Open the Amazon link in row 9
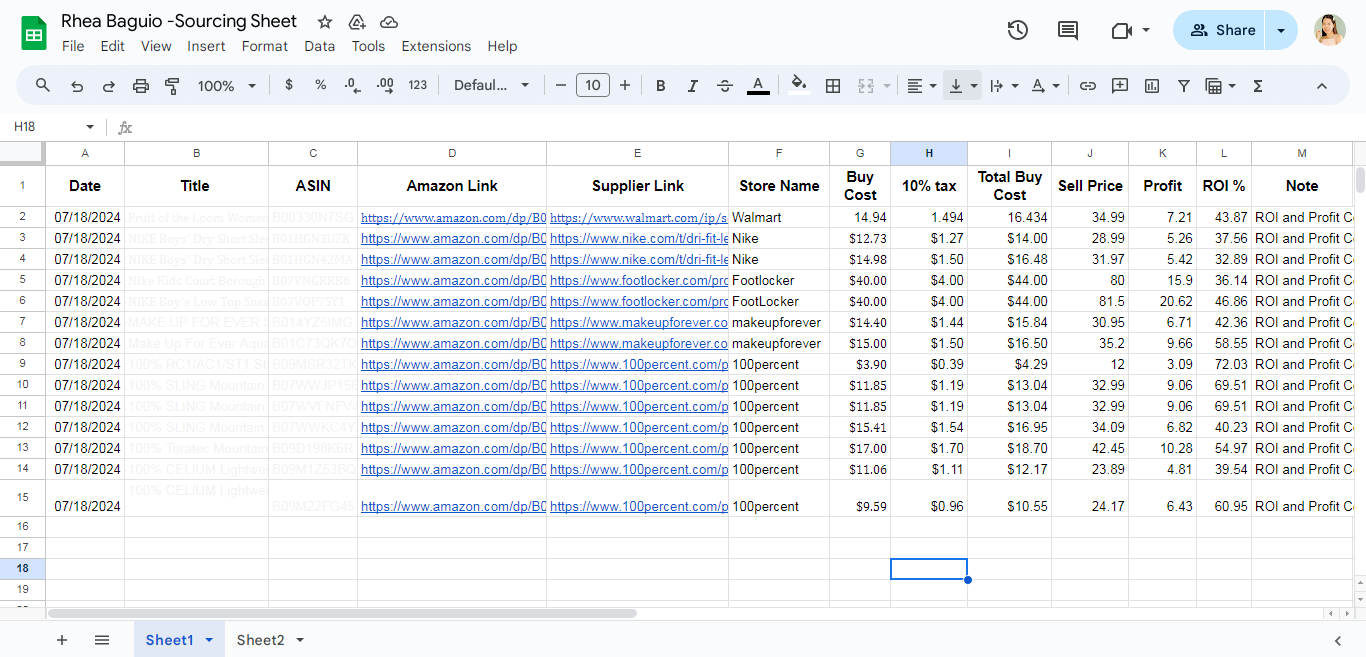This screenshot has height=657, width=1366. pyautogui.click(x=453, y=364)
